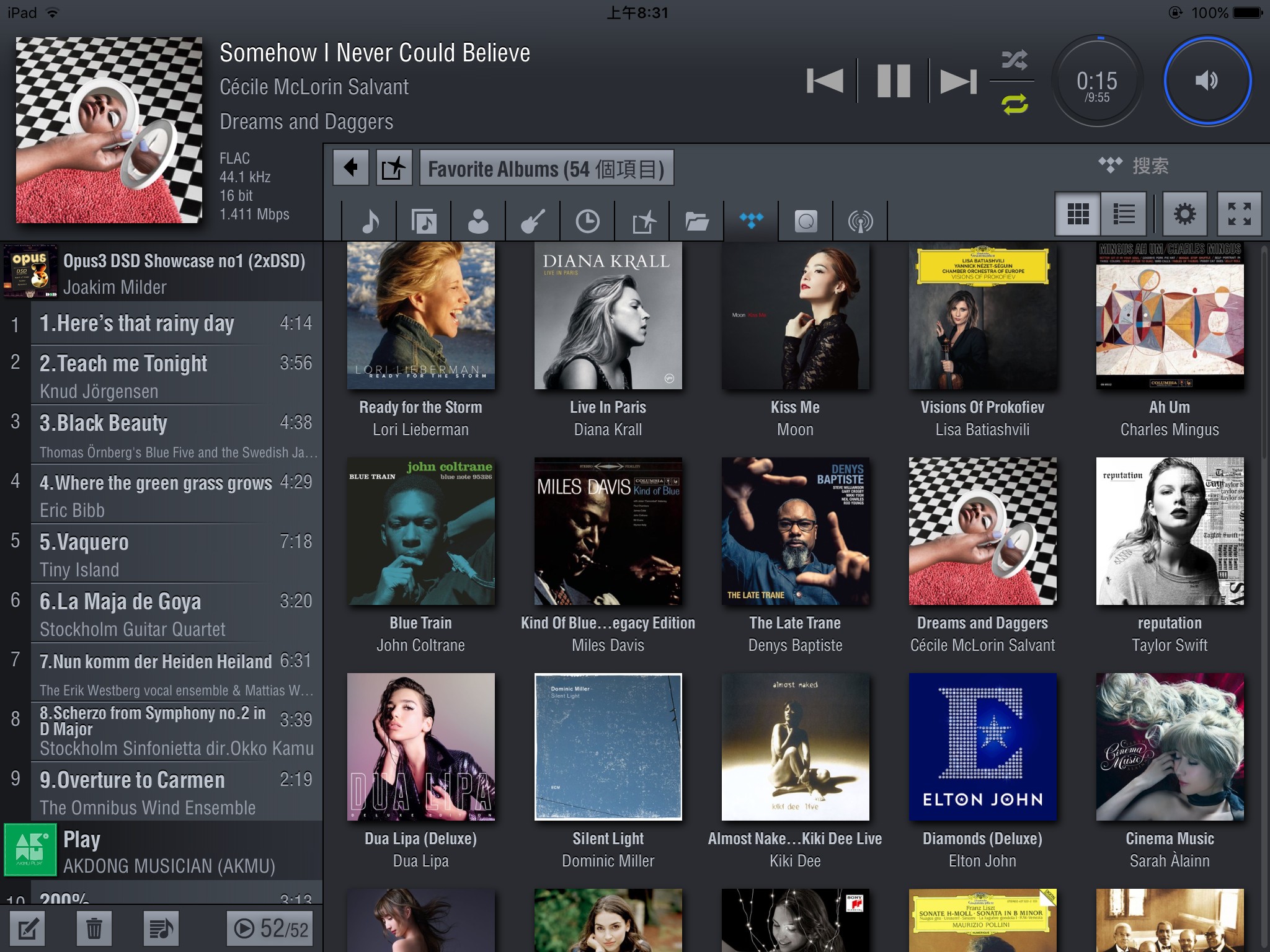Switch to list view
The image size is (1270, 952).
1124,214
